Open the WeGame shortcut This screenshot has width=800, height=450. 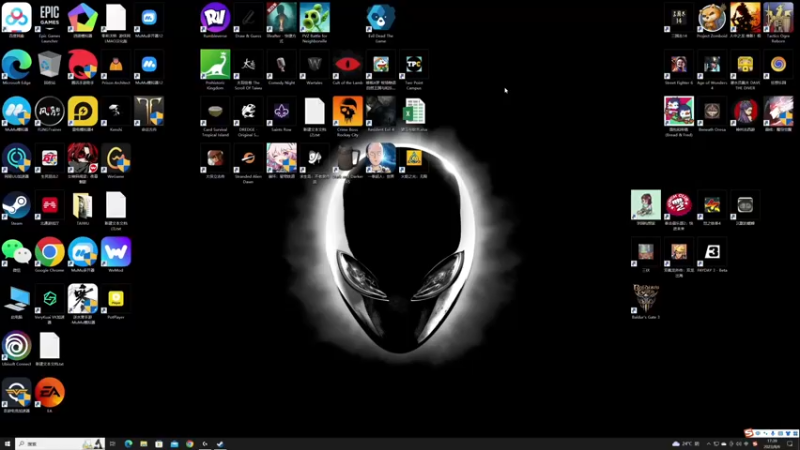[x=116, y=162]
